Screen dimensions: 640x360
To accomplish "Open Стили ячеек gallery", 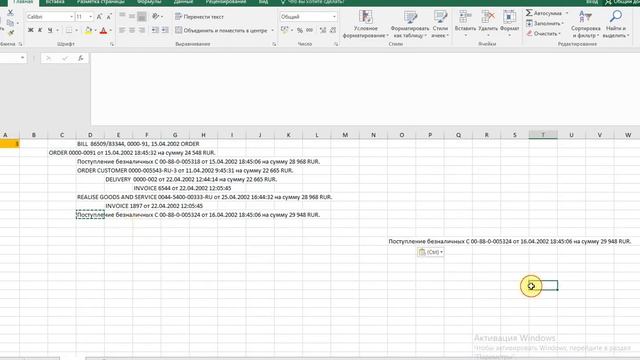I will coord(440,24).
